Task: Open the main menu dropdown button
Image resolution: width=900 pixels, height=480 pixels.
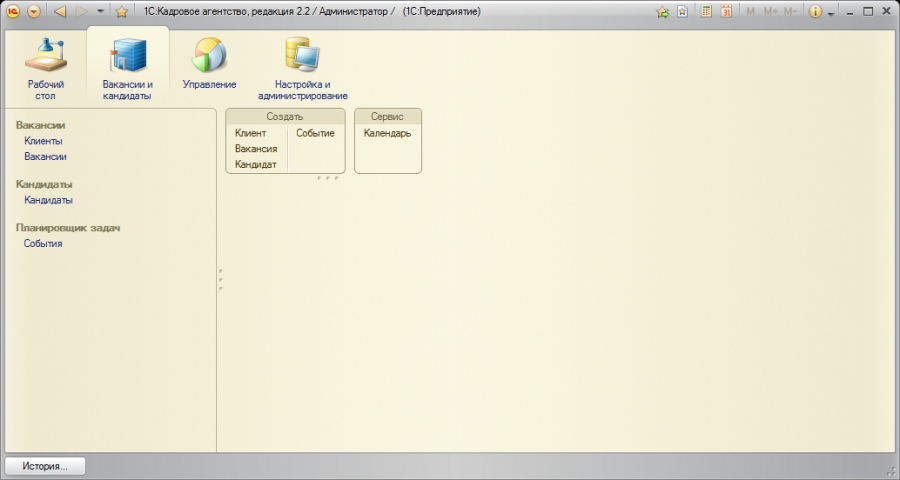Action: (34, 11)
